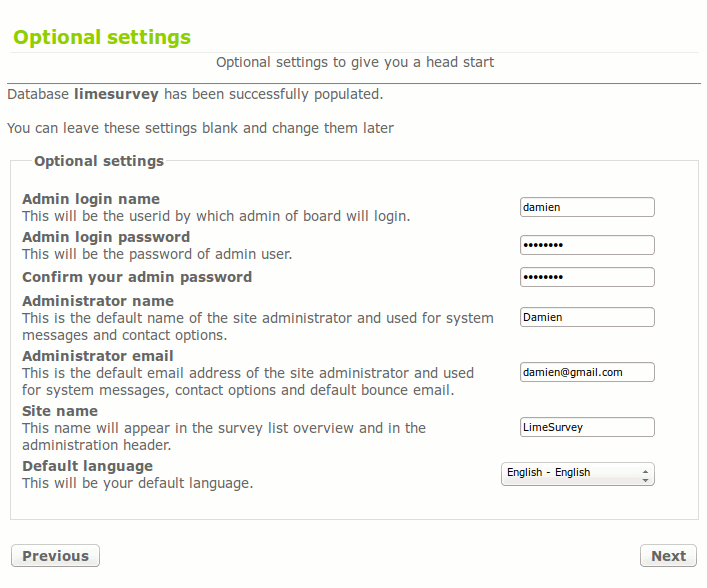This screenshot has width=707, height=588.
Task: Click the language dropdown's up-down arrows
Action: [x=646, y=474]
